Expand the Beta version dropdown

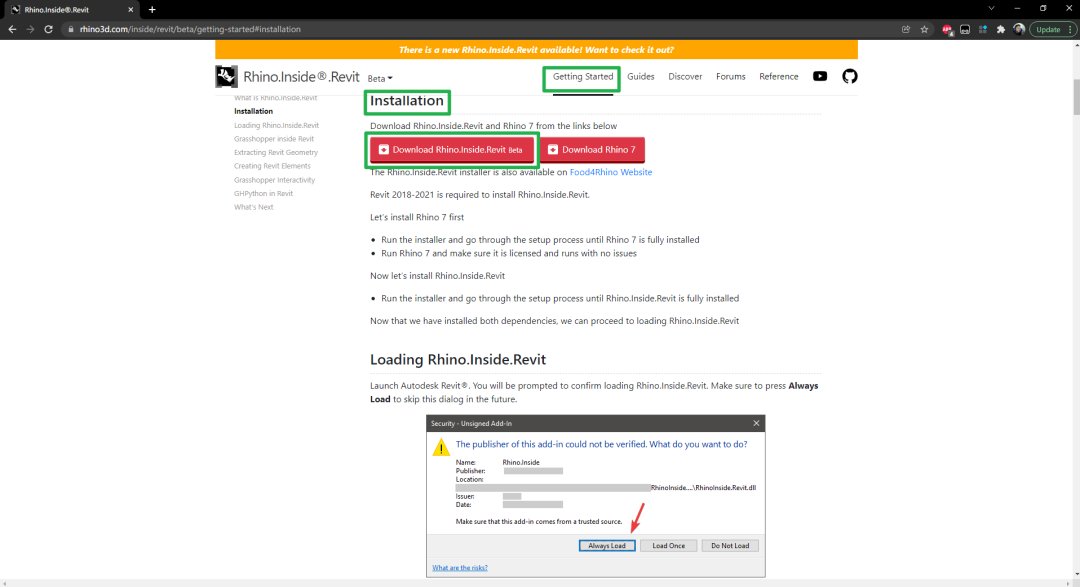(380, 79)
